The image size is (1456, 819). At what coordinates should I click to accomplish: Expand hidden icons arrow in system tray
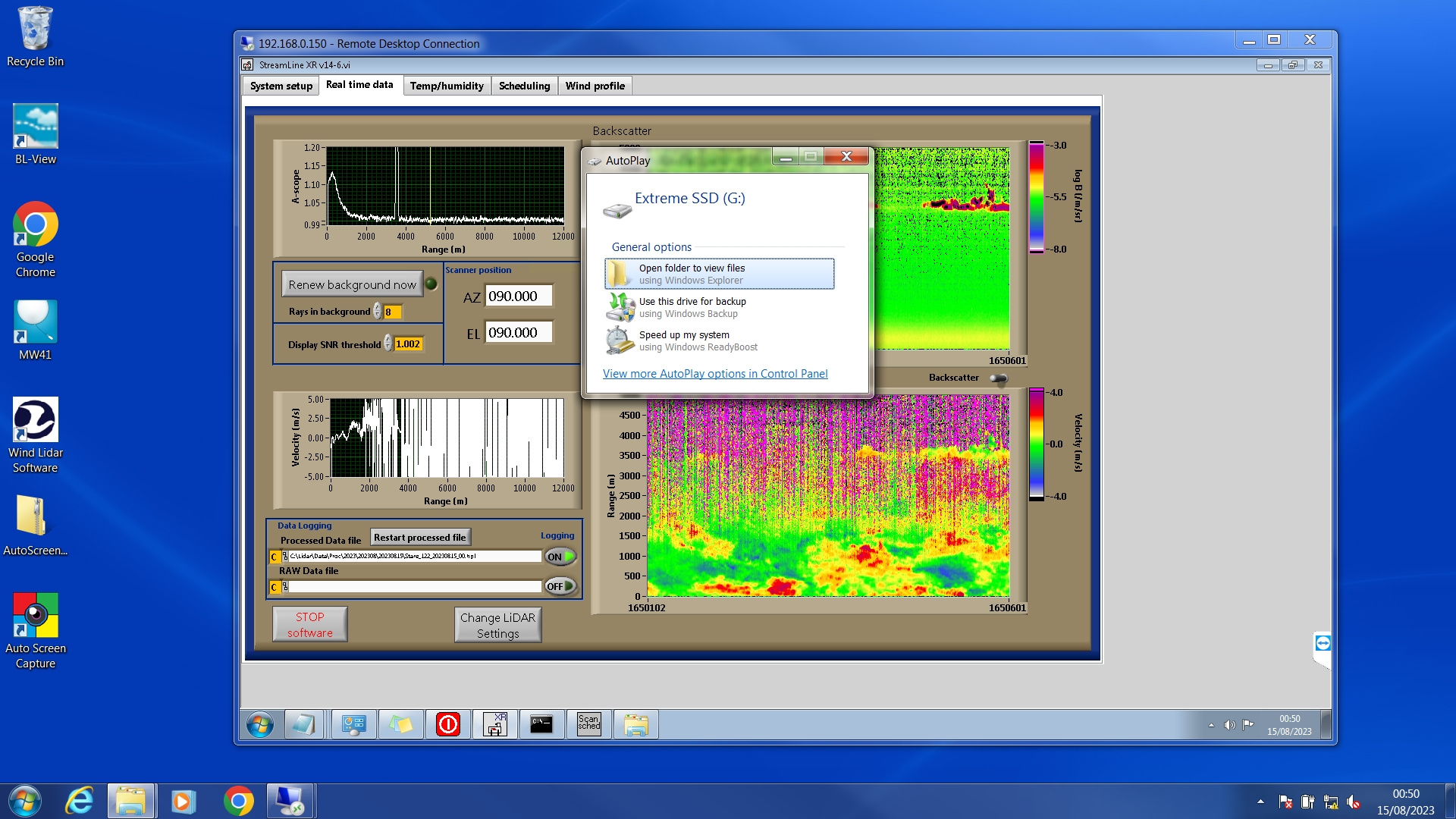[x=1260, y=802]
